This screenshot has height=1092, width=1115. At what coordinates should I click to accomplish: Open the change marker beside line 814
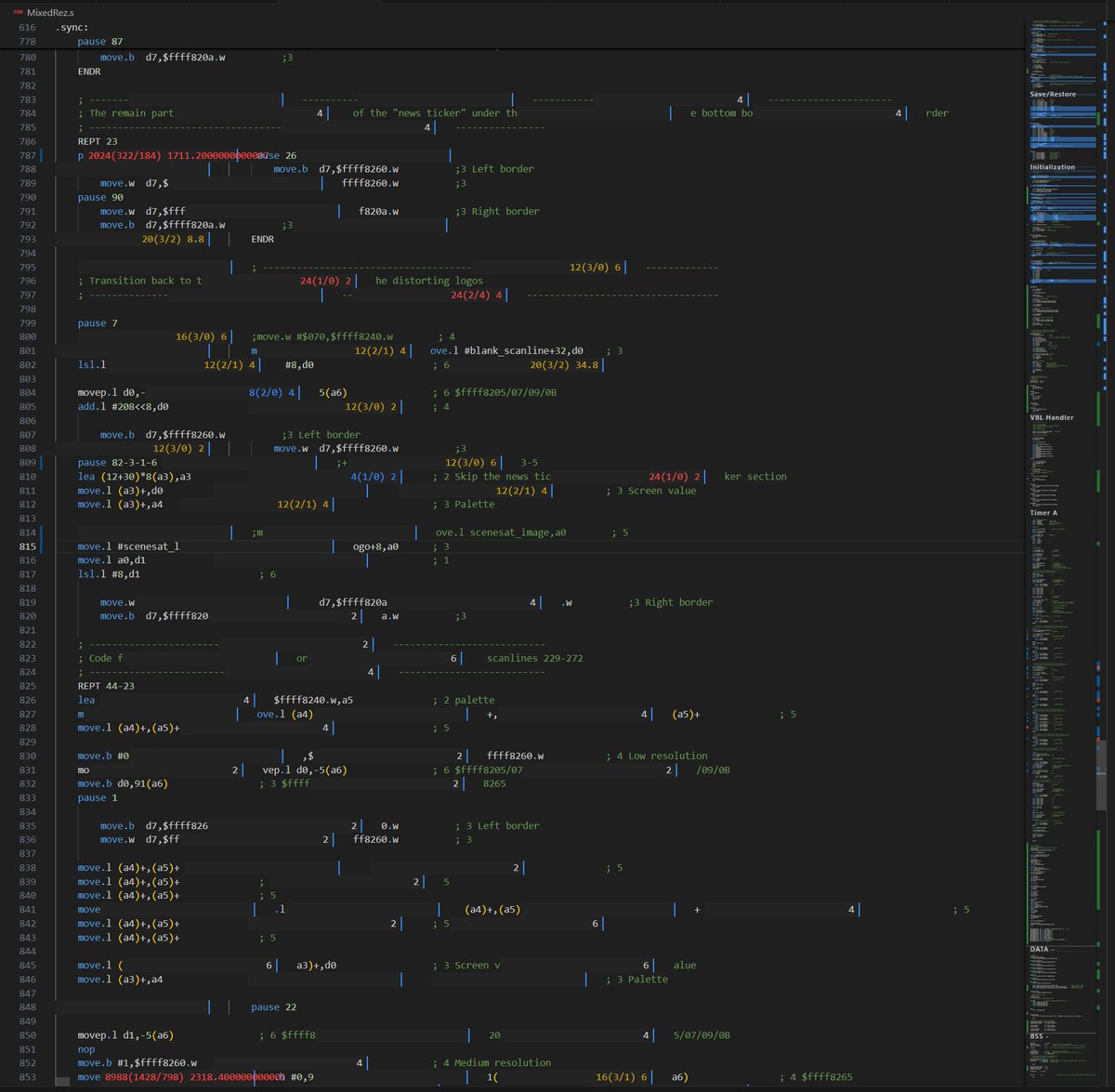tap(42, 533)
